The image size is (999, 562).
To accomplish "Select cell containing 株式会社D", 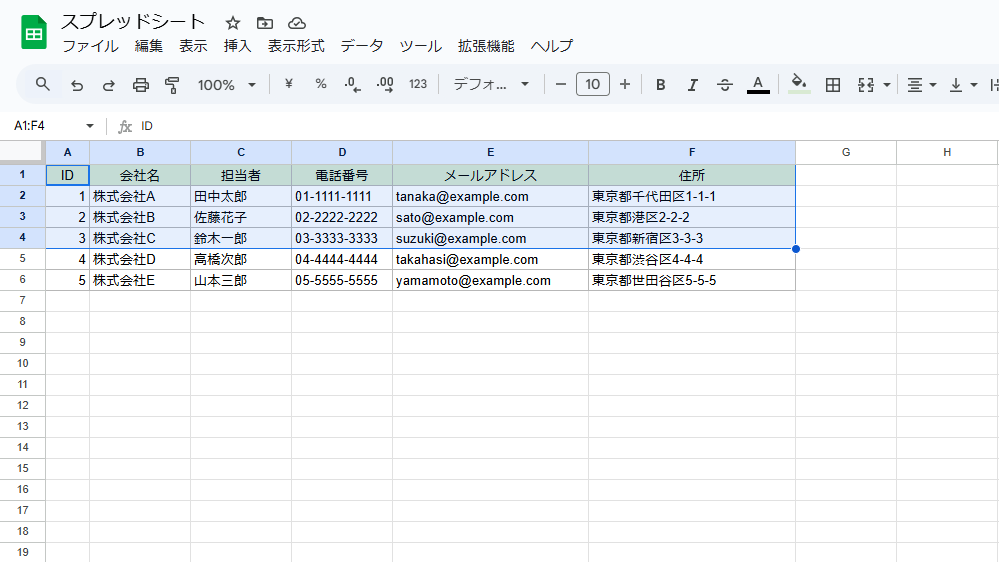I will tap(140, 259).
